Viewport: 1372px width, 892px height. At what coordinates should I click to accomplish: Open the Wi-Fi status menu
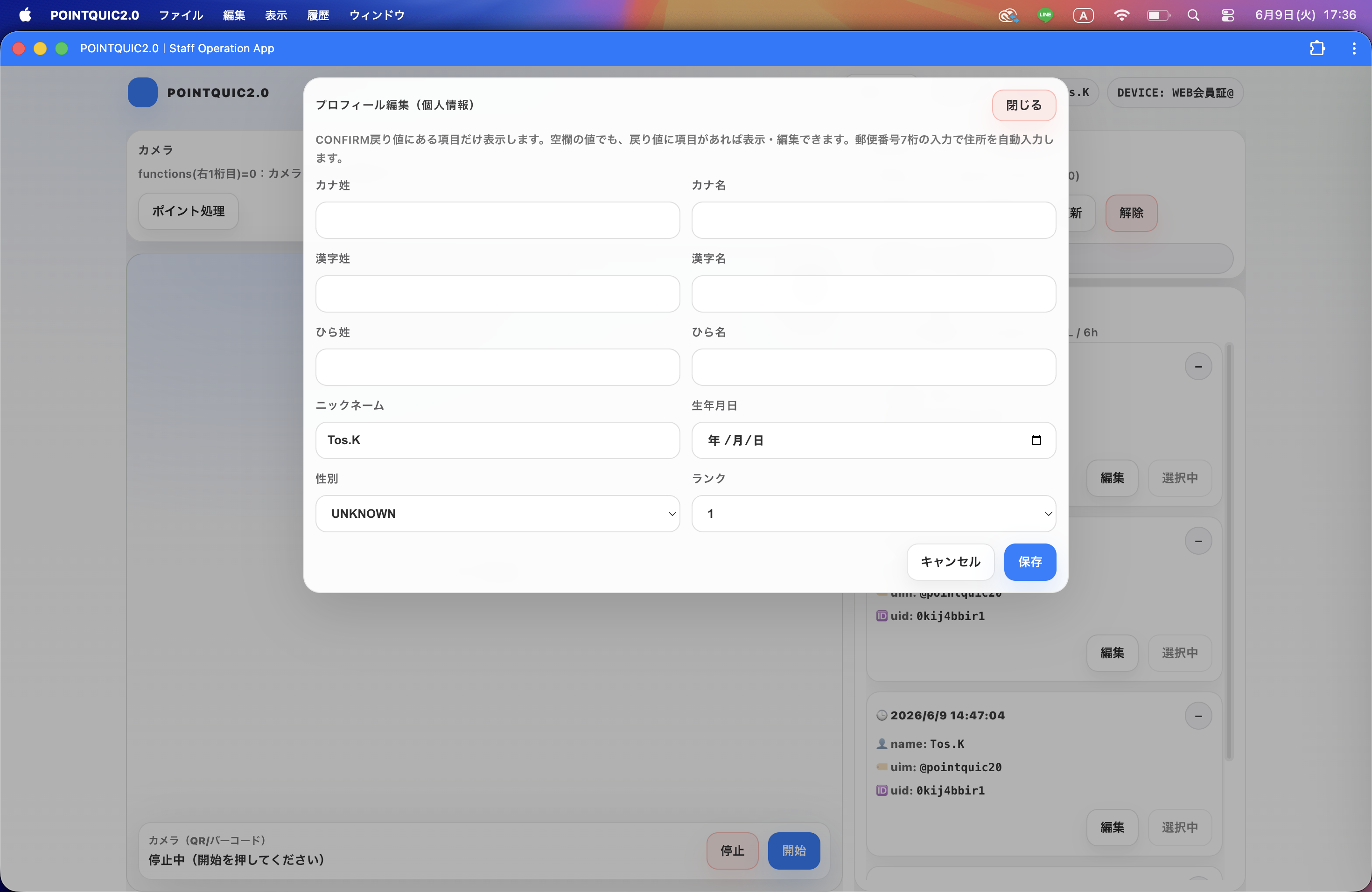[1120, 15]
